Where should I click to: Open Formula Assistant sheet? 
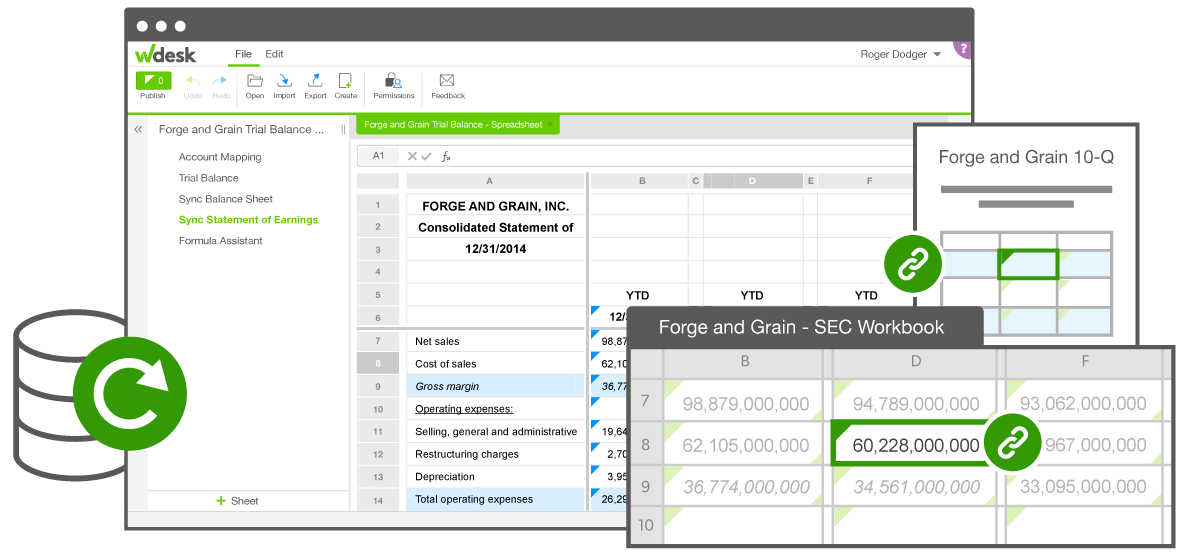pyautogui.click(x=221, y=241)
